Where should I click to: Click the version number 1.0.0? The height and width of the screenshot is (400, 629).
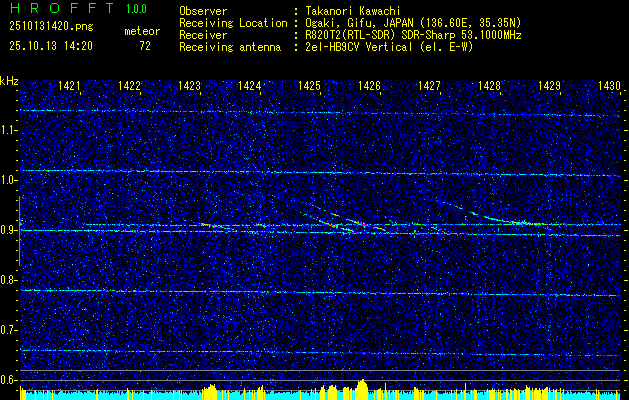point(136,9)
